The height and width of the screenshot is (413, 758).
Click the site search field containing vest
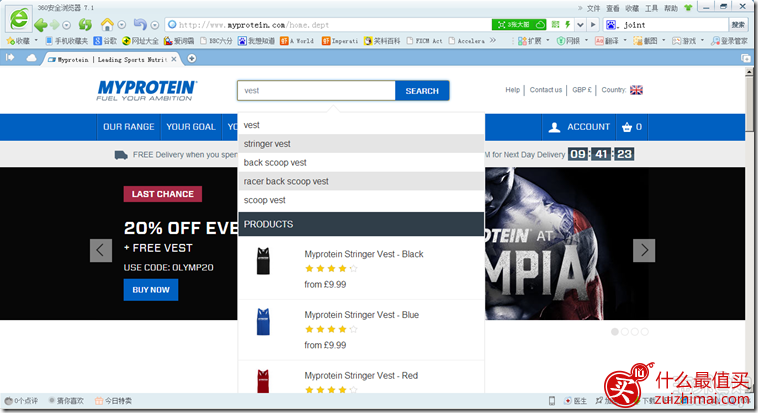[316, 90]
